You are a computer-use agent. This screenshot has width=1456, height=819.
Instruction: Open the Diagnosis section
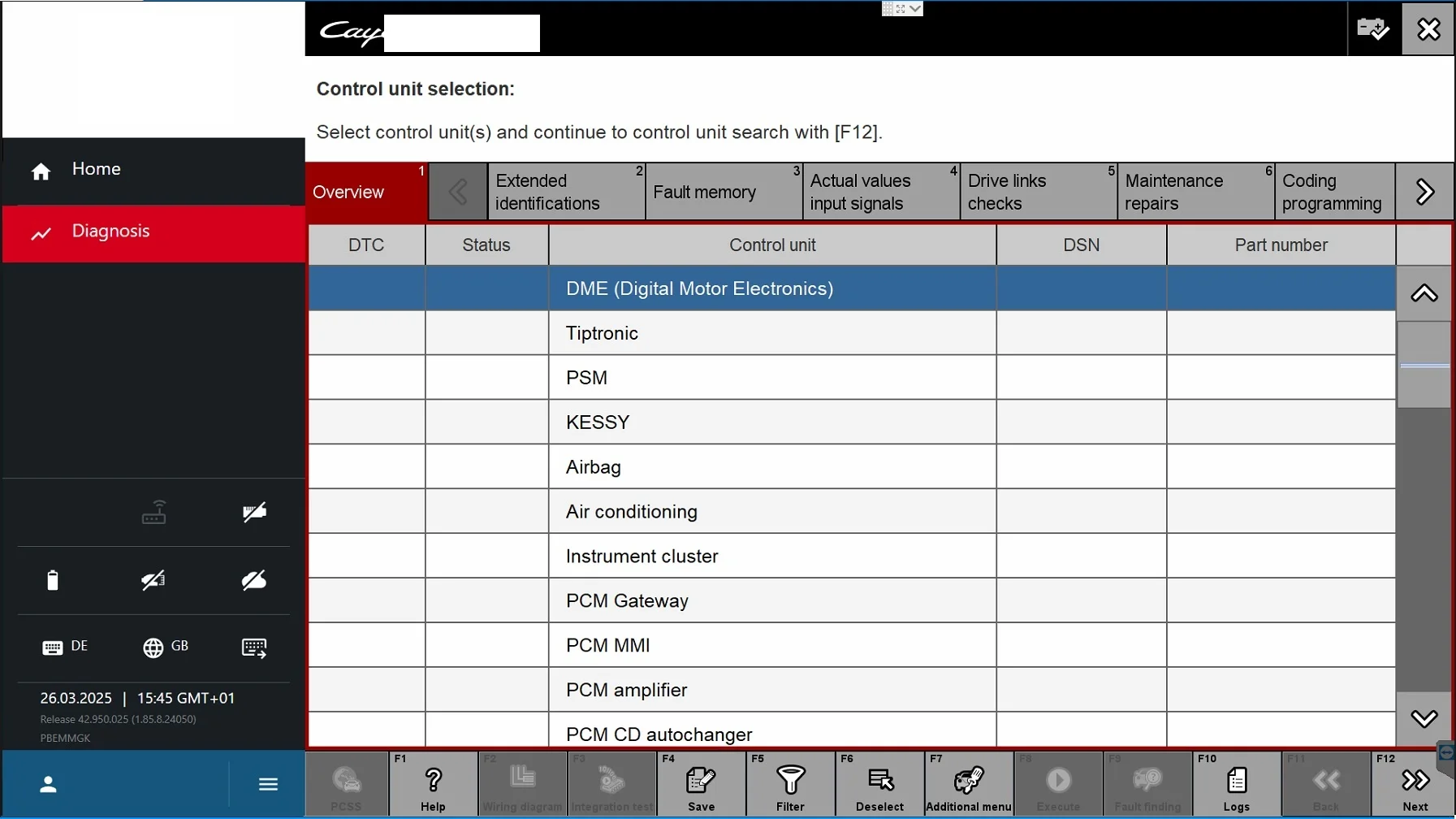coord(153,232)
